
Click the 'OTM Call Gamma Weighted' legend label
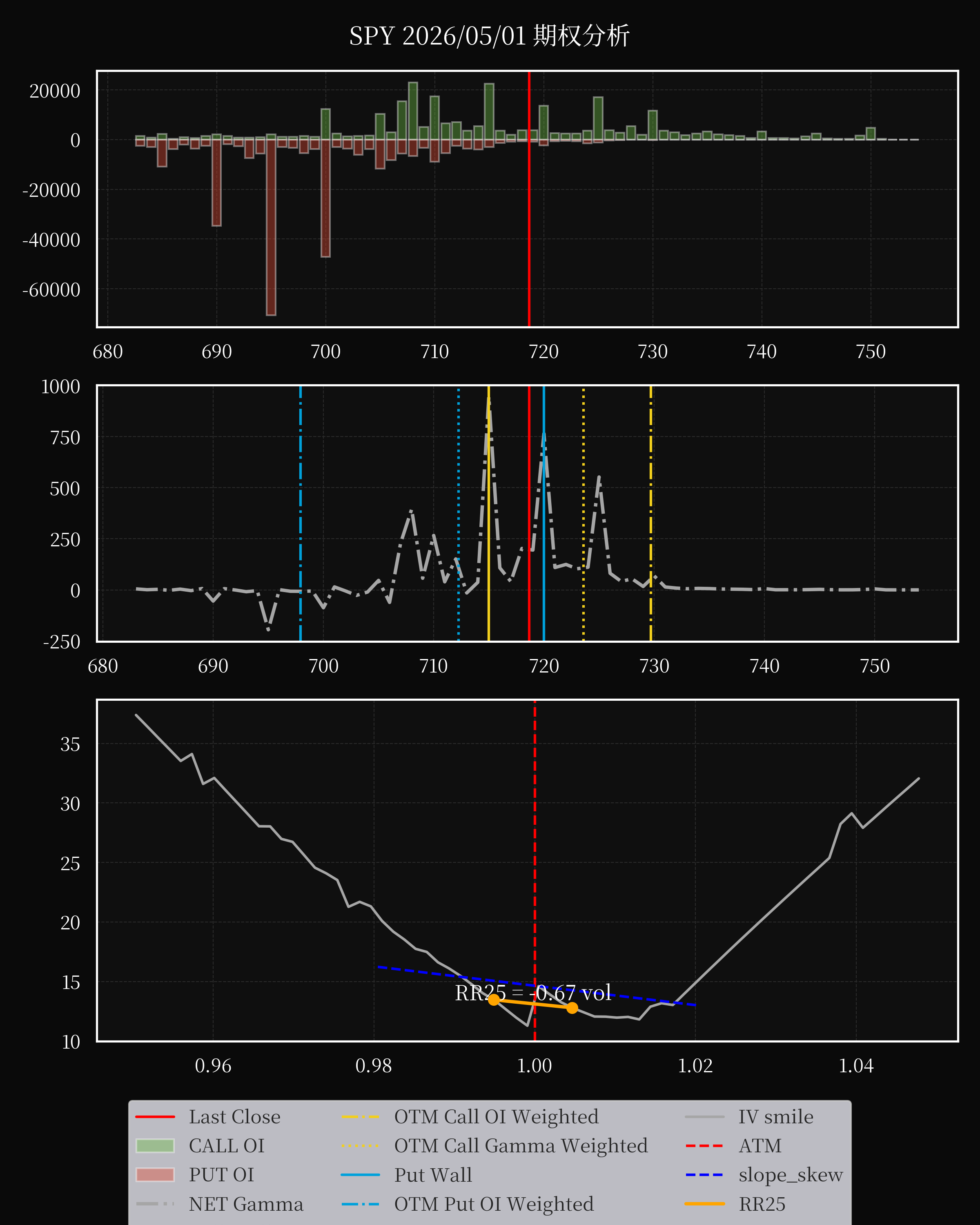coord(521,1145)
